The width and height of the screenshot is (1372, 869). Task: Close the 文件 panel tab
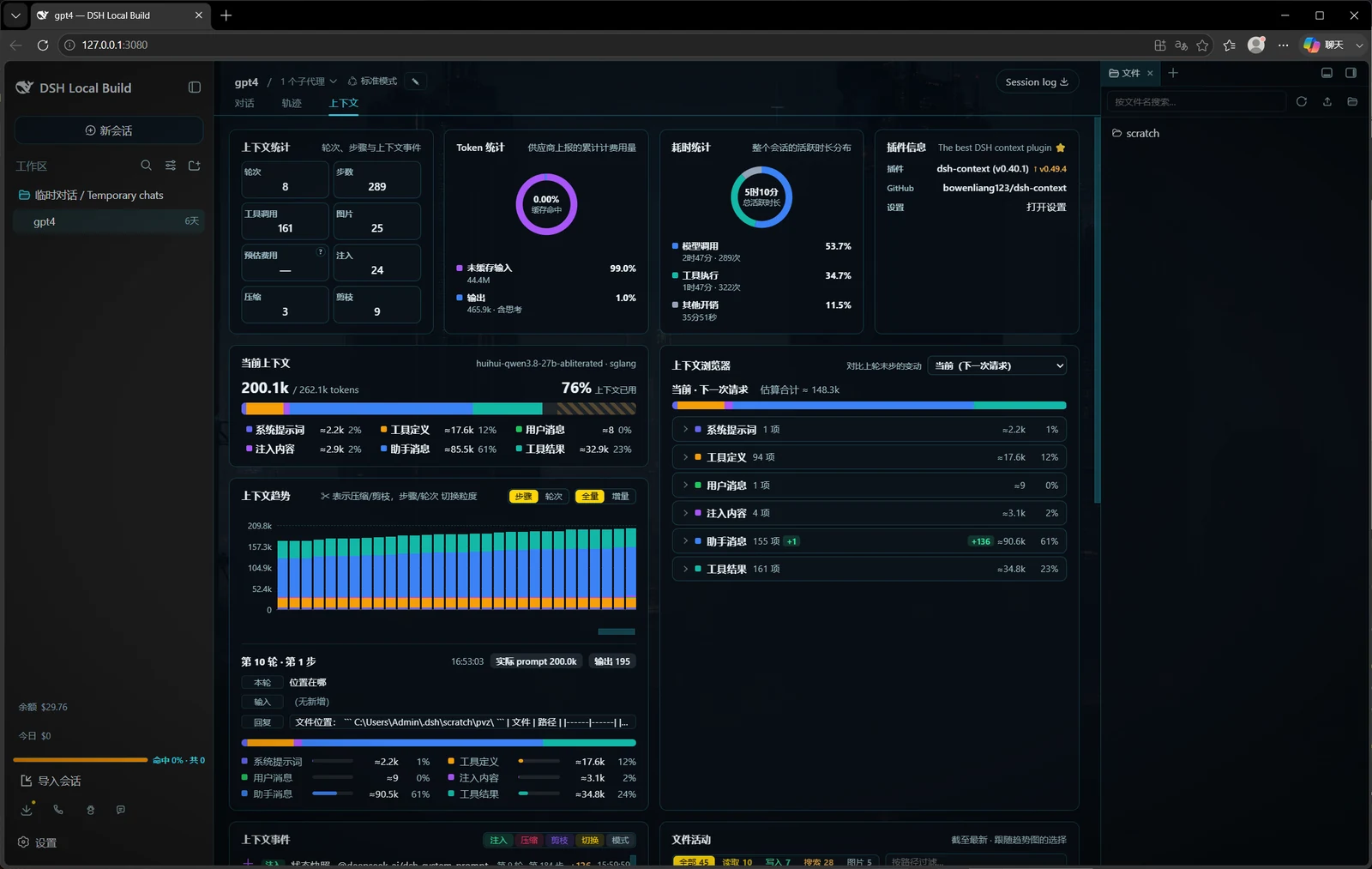1150,73
